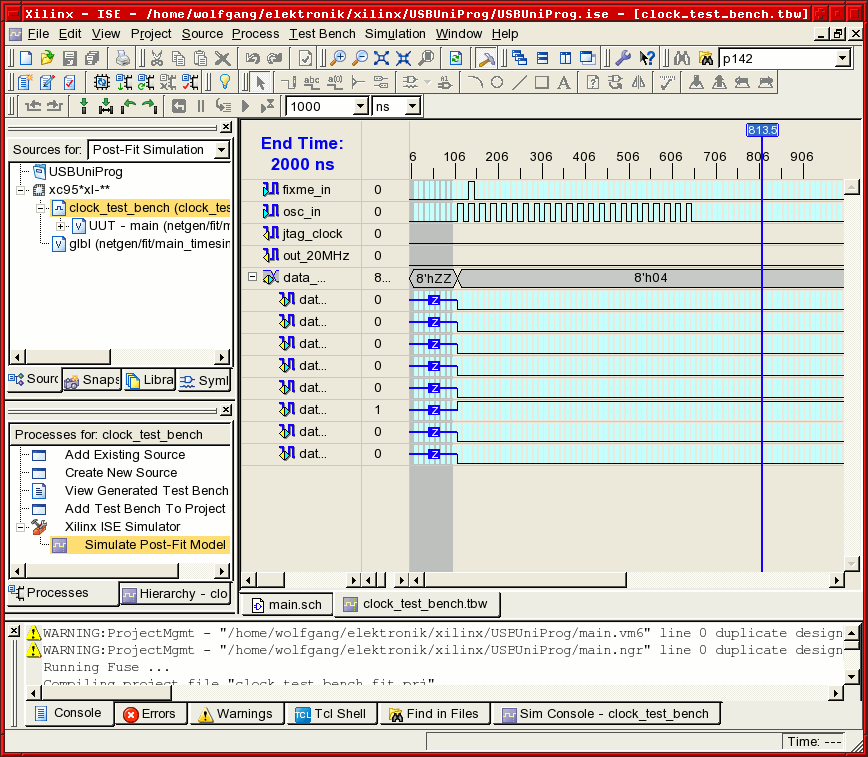Click the 813.5 time cursor marker

pyautogui.click(x=762, y=130)
